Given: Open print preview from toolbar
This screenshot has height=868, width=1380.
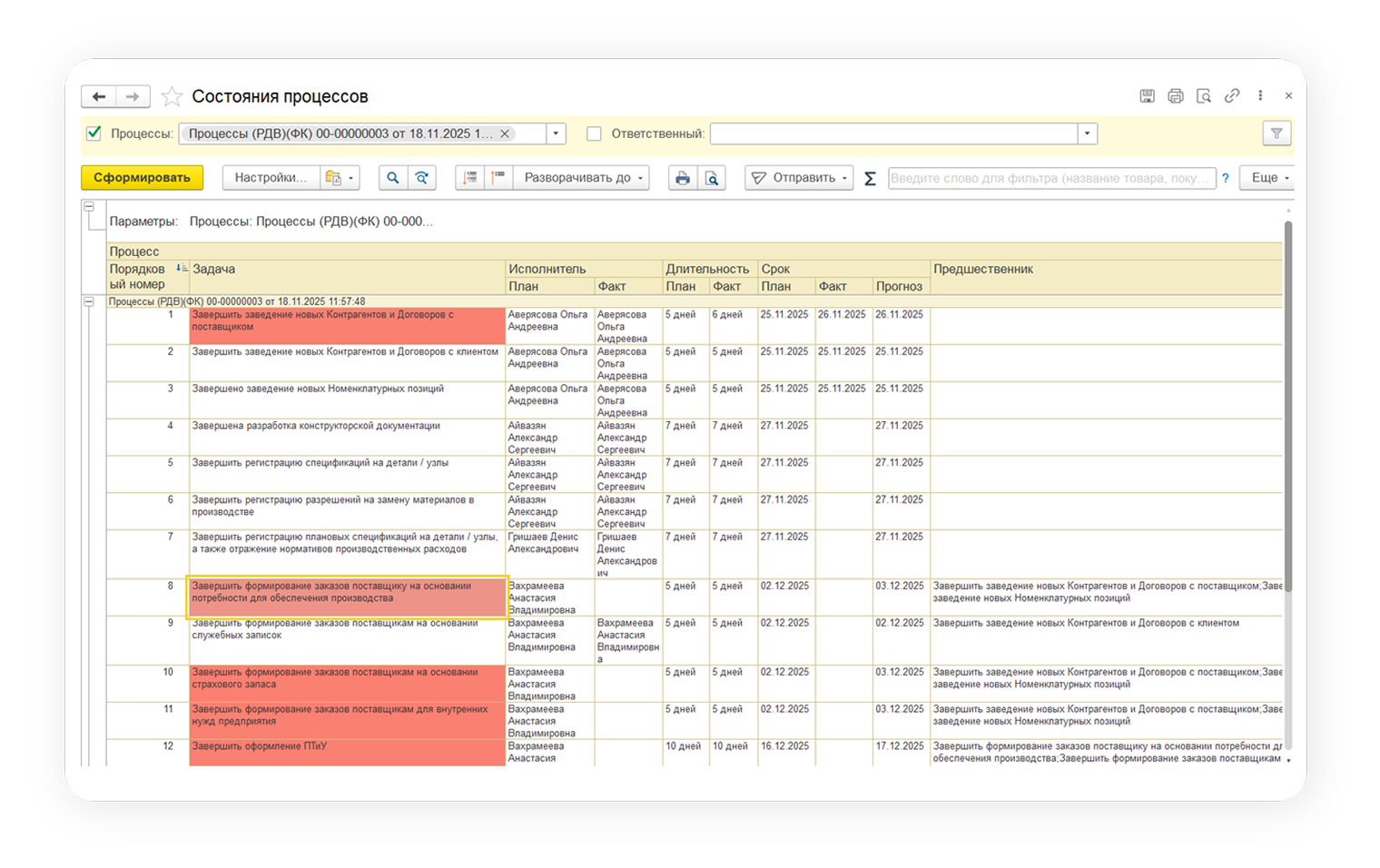Looking at the screenshot, I should [x=712, y=178].
